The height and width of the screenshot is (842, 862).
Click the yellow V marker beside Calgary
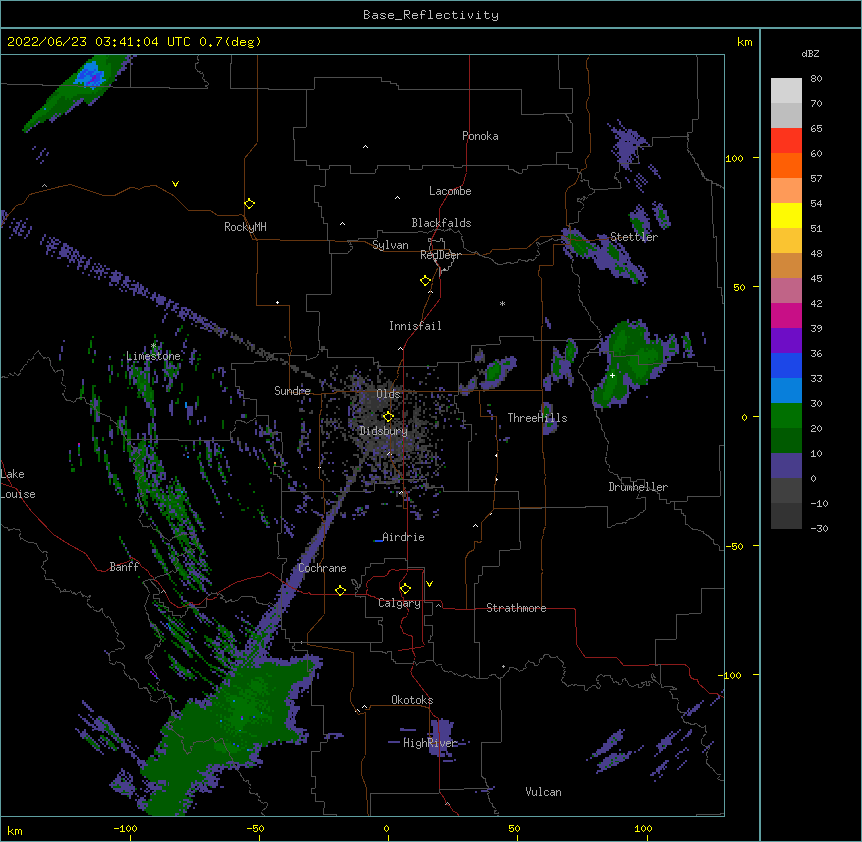coord(429,584)
